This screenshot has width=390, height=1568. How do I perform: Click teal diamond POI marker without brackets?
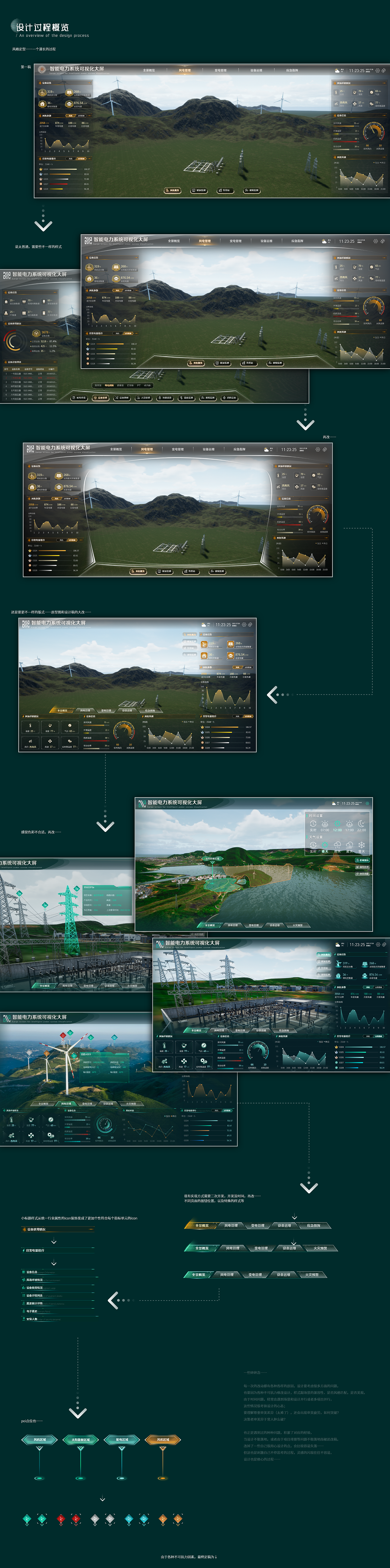(27, 1519)
